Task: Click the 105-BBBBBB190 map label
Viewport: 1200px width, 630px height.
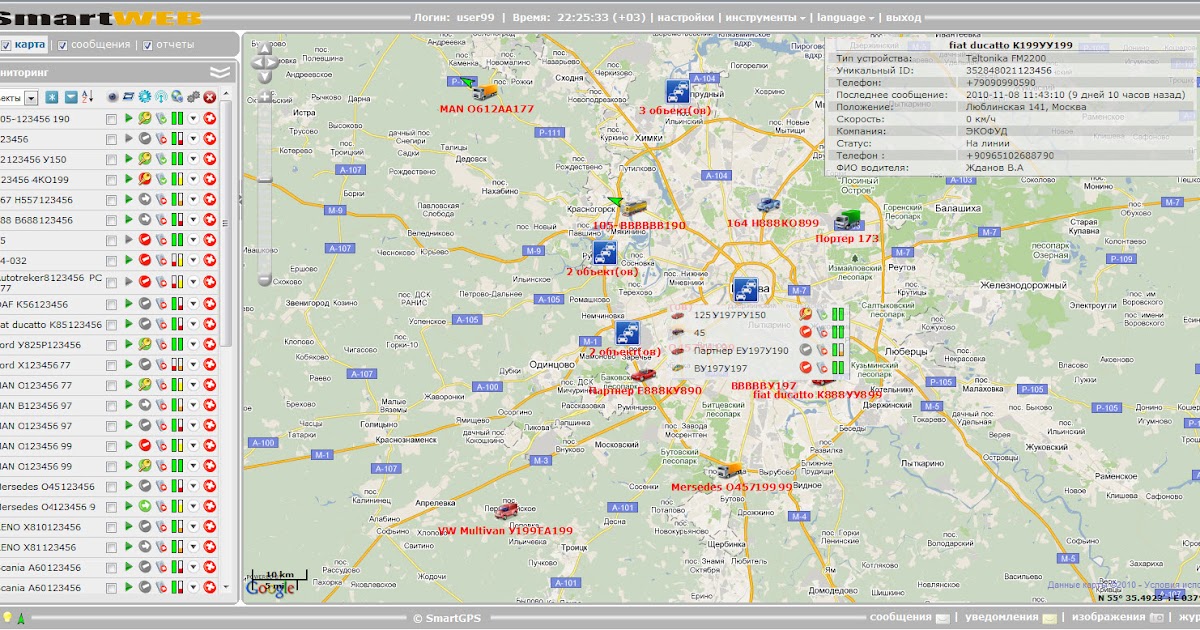Action: (639, 226)
